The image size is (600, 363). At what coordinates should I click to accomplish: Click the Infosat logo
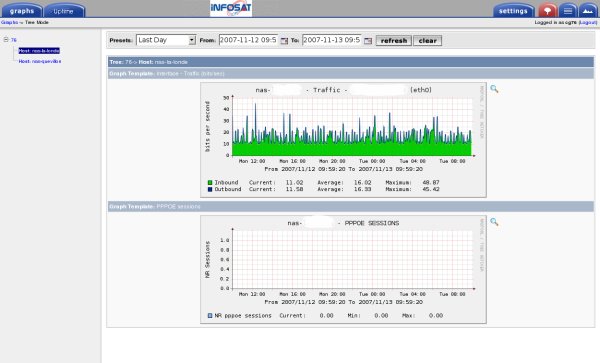coord(231,8)
